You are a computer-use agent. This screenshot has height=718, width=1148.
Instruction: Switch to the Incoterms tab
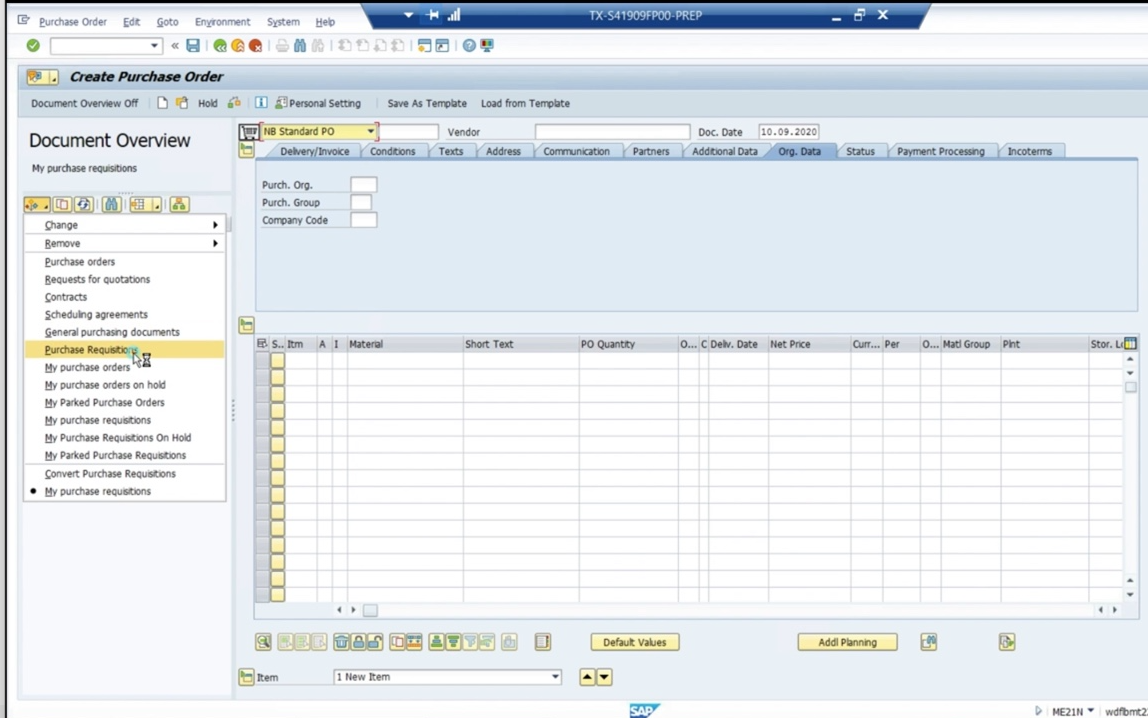1029,152
